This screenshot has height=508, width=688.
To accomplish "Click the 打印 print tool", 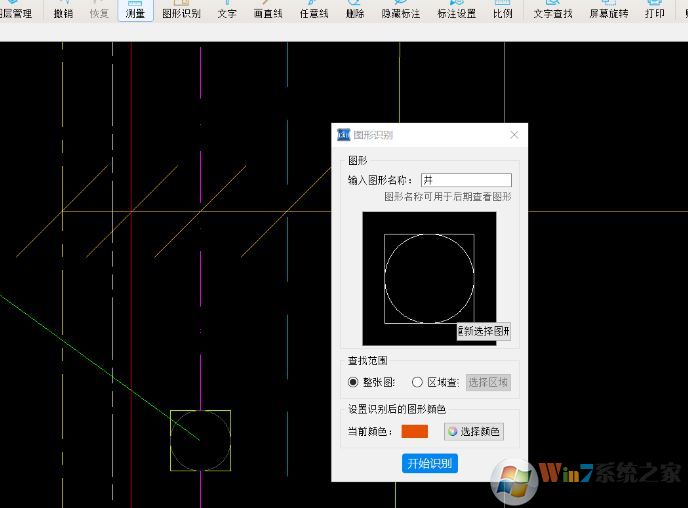I will click(654, 13).
